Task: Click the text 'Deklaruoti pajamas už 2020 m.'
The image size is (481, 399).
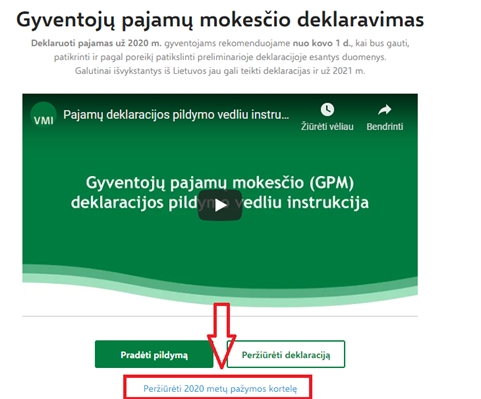Action: pyautogui.click(x=96, y=43)
